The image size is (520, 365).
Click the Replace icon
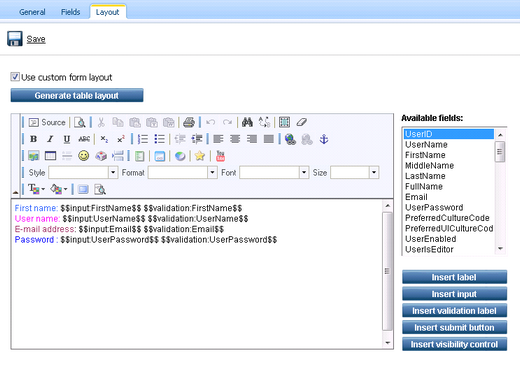(264, 122)
